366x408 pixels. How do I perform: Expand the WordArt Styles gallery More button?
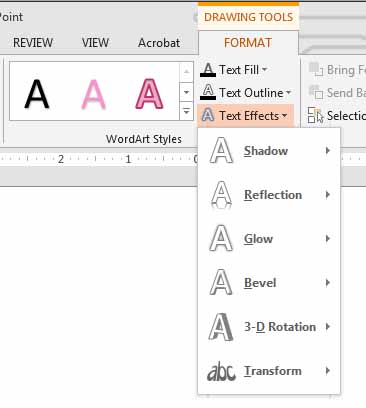186,111
